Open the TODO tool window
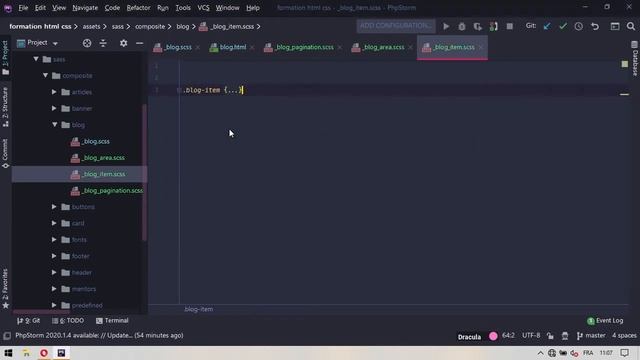 (x=68, y=321)
